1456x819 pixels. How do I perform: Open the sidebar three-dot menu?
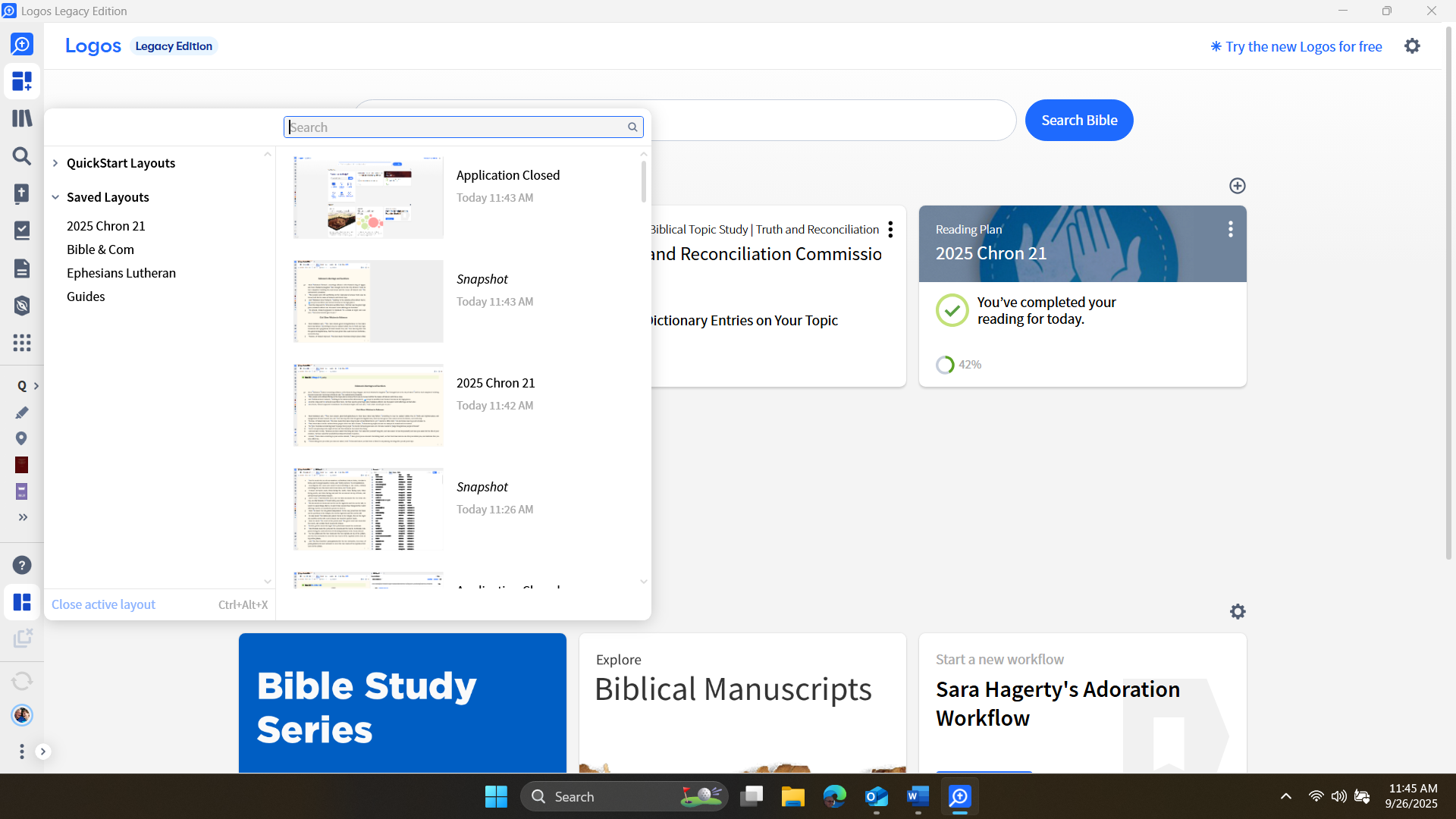pyautogui.click(x=21, y=752)
